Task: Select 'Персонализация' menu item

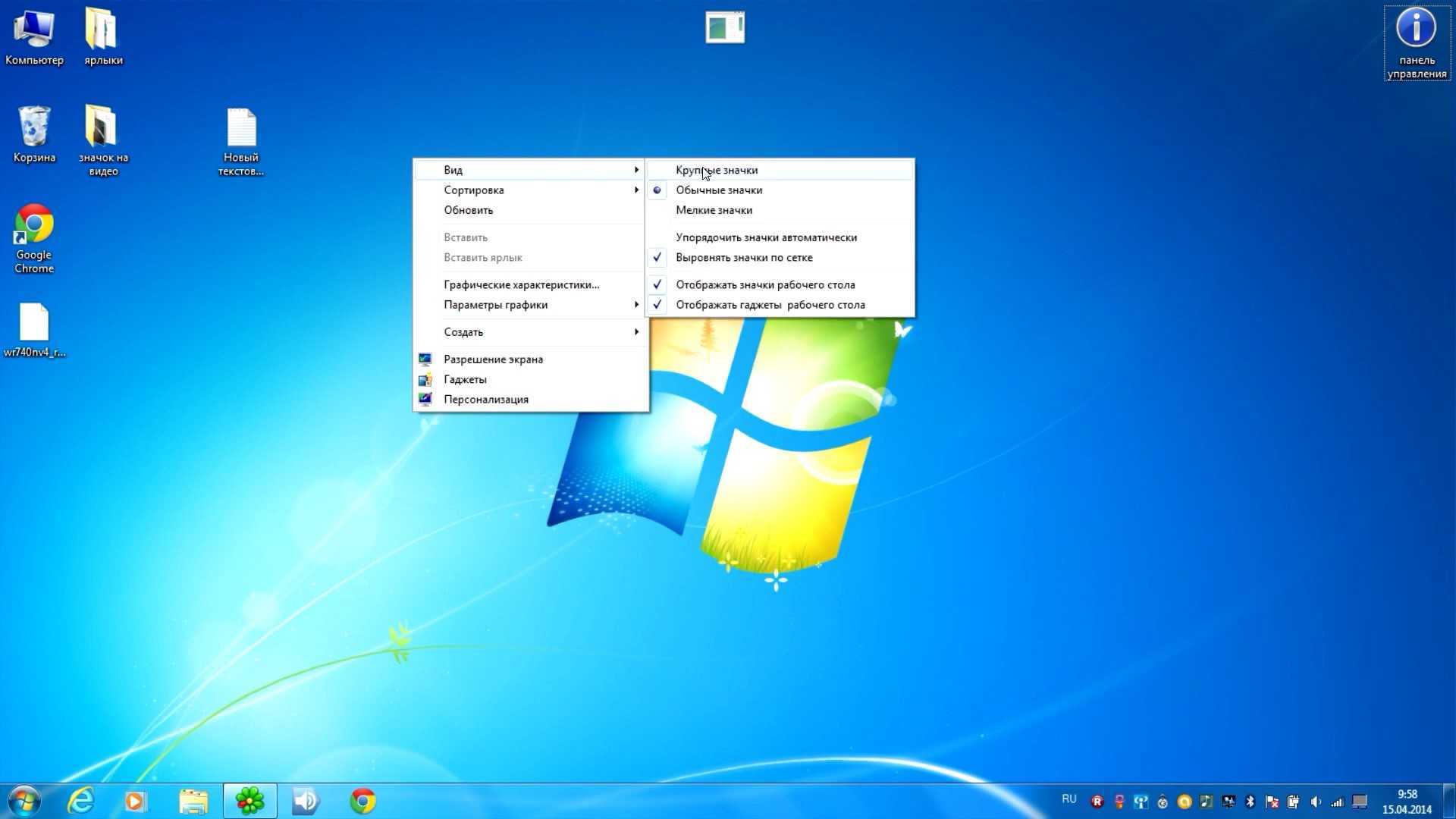Action: pyautogui.click(x=486, y=398)
